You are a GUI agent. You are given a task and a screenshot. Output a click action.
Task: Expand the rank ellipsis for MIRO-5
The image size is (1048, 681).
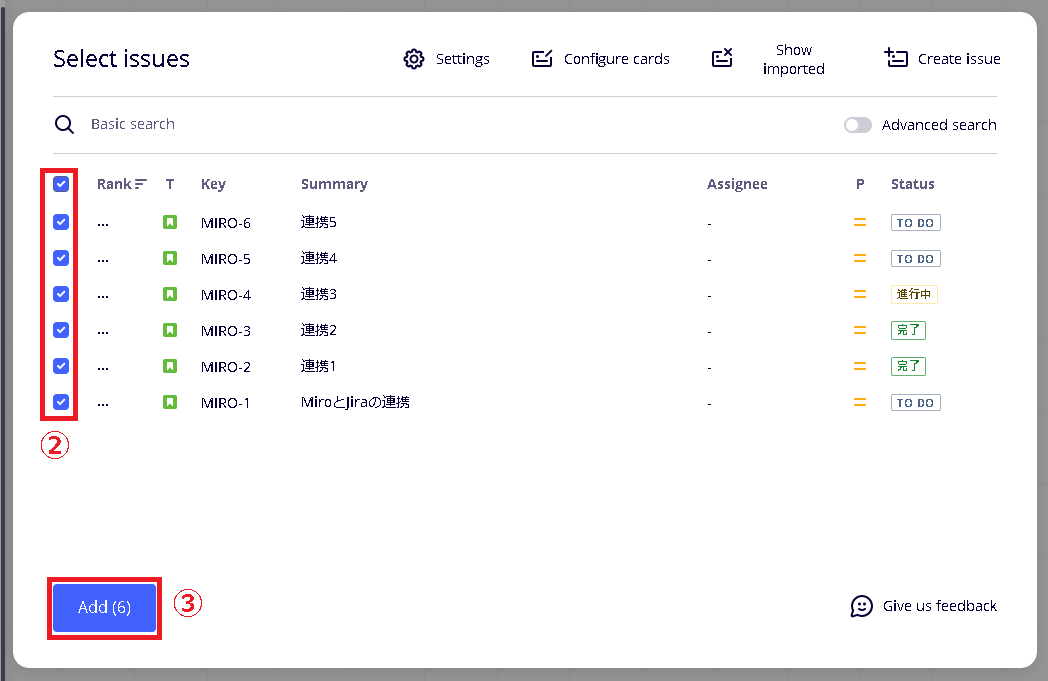[103, 259]
